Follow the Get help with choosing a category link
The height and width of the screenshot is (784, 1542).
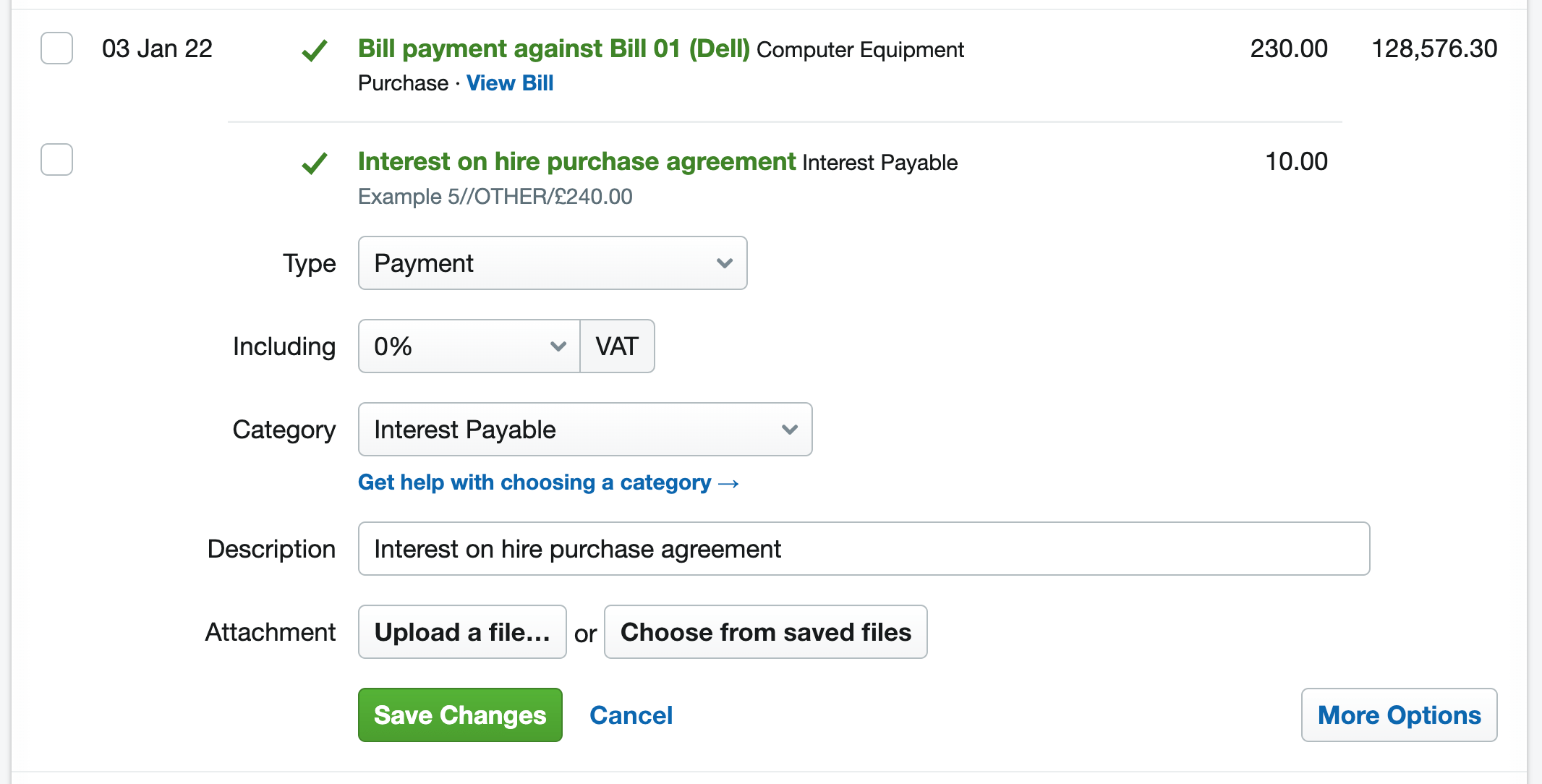pos(548,482)
